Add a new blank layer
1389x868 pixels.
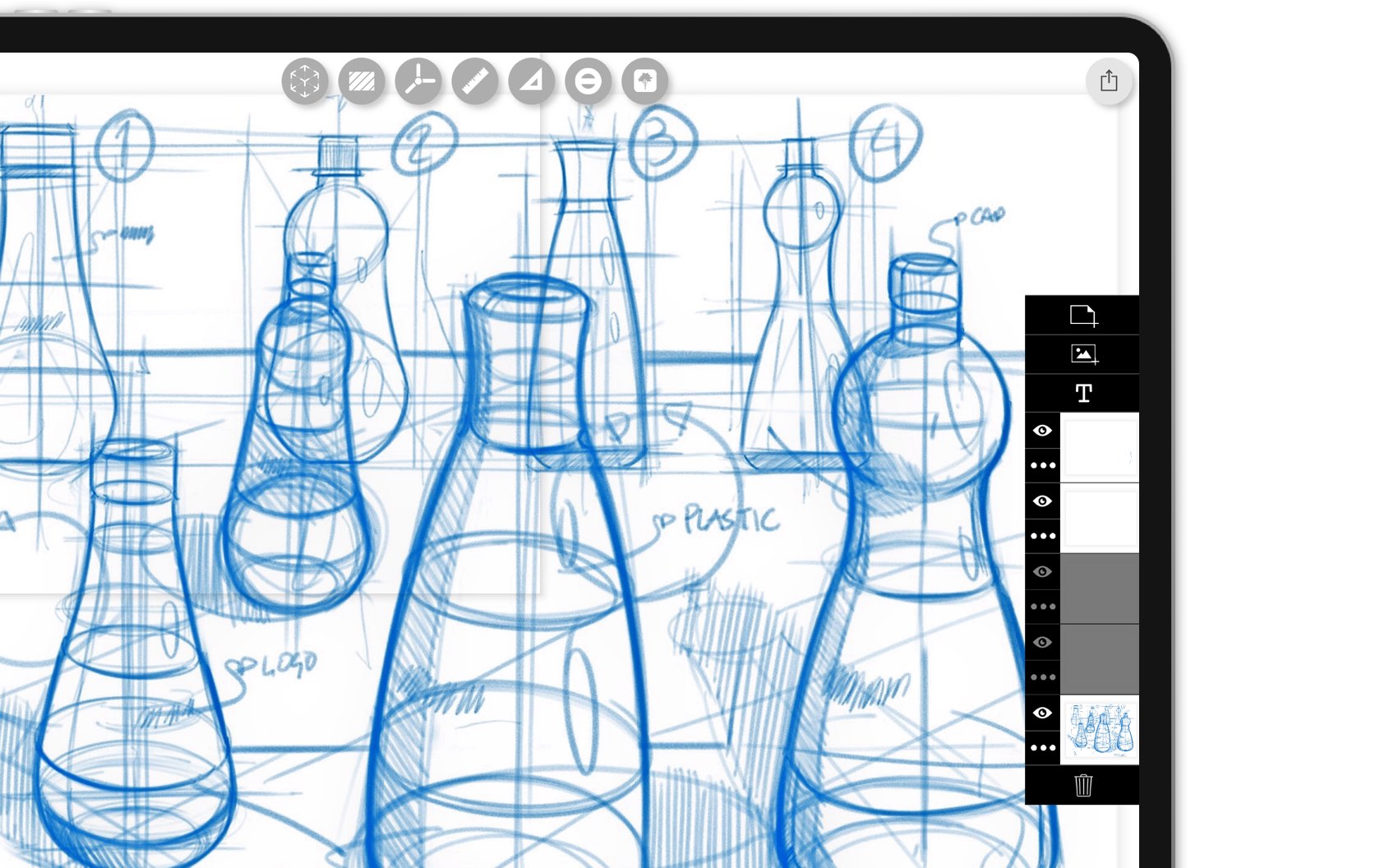tap(1082, 316)
